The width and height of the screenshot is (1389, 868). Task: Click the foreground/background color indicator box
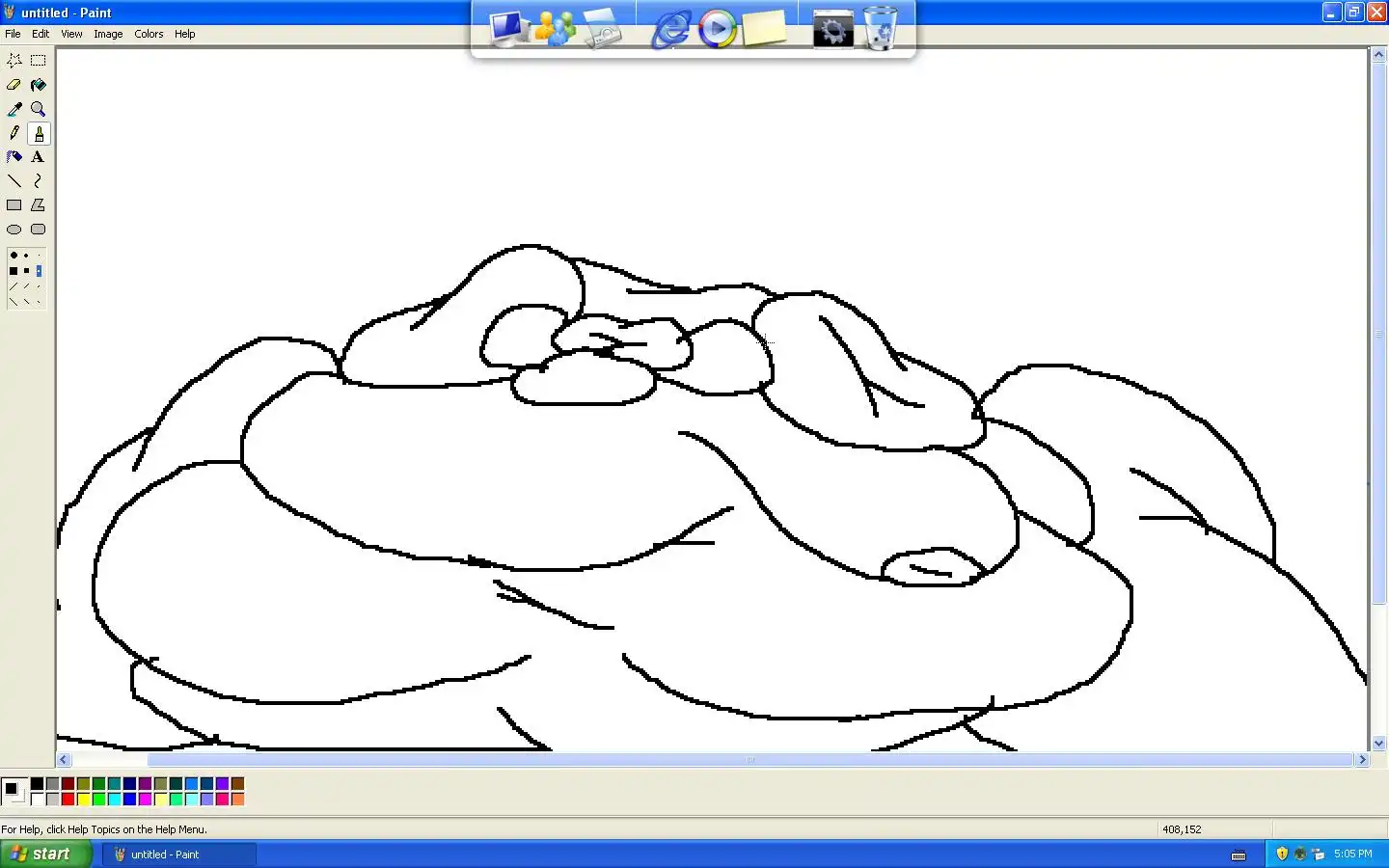pos(14,791)
